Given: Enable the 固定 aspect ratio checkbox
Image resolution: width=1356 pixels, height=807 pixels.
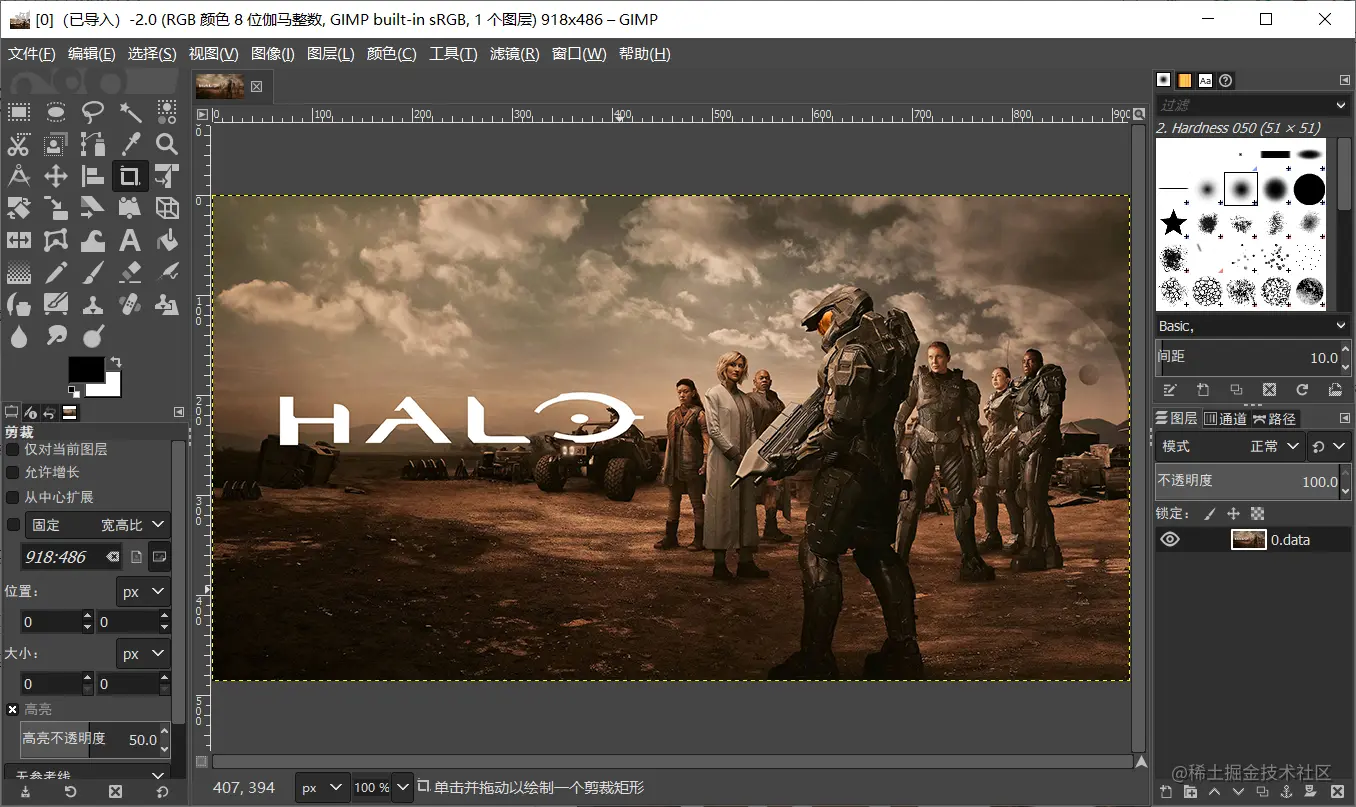Looking at the screenshot, I should coord(13,524).
